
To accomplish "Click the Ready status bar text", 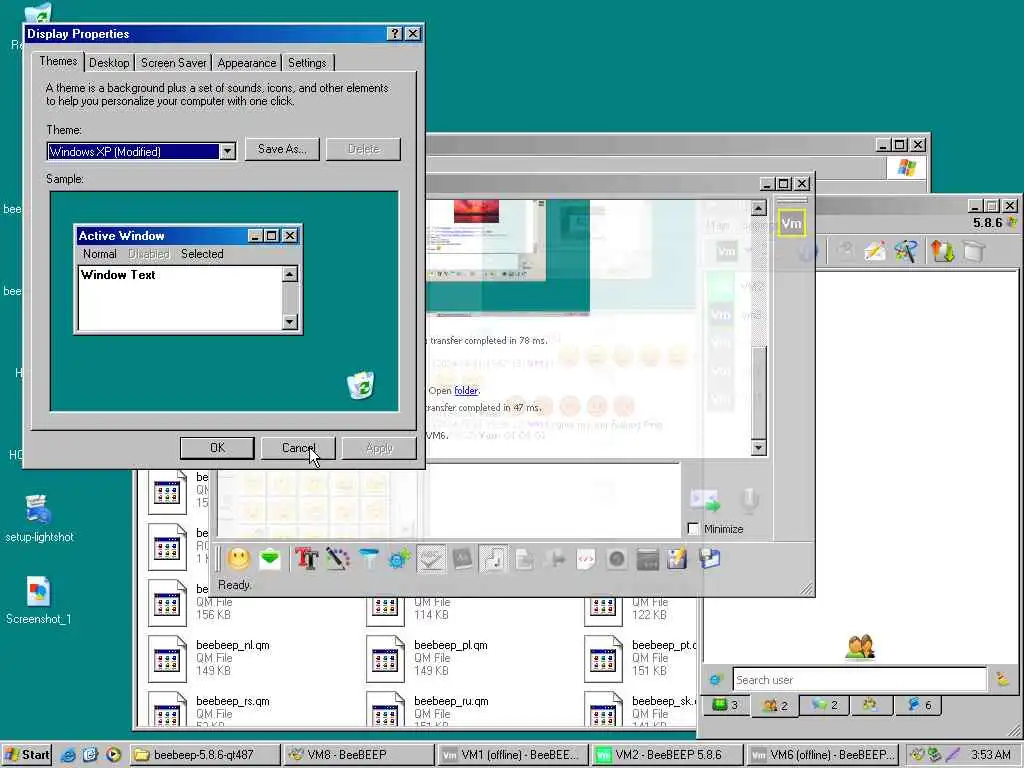I will point(234,585).
